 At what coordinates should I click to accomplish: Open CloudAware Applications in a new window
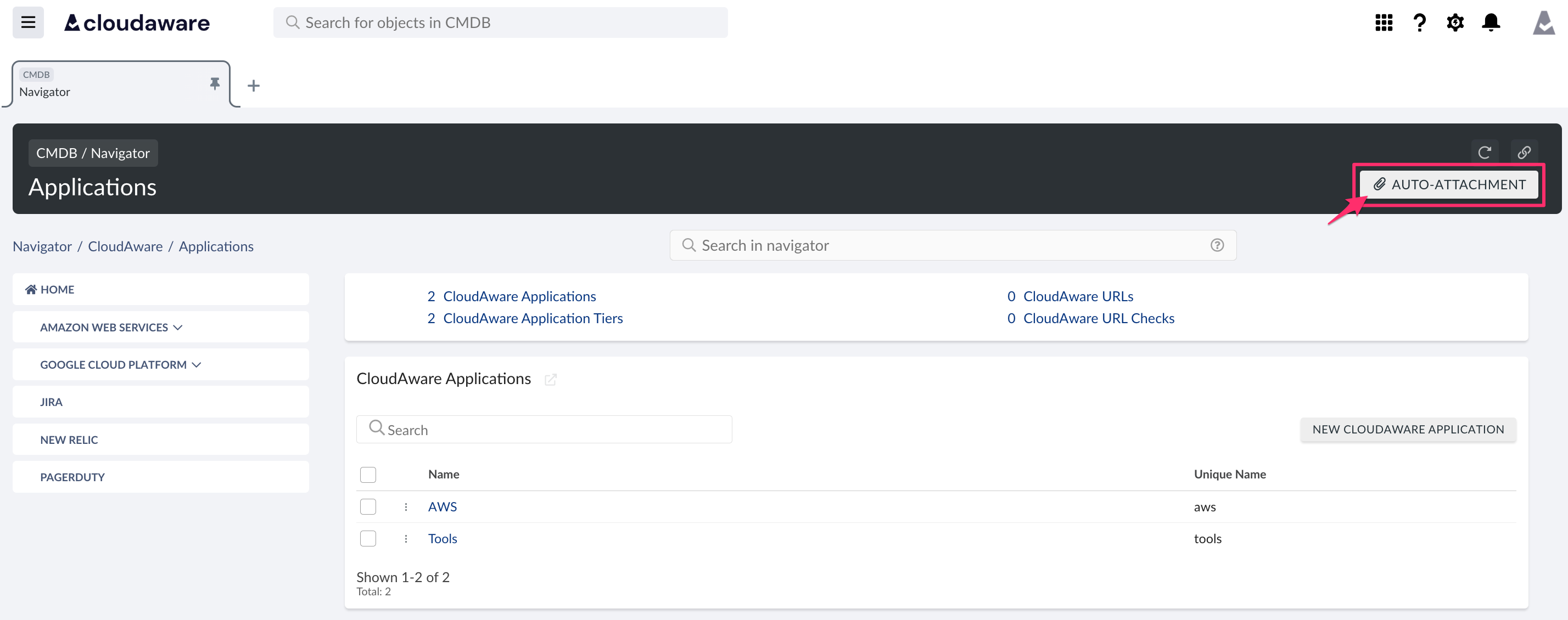tap(550, 380)
